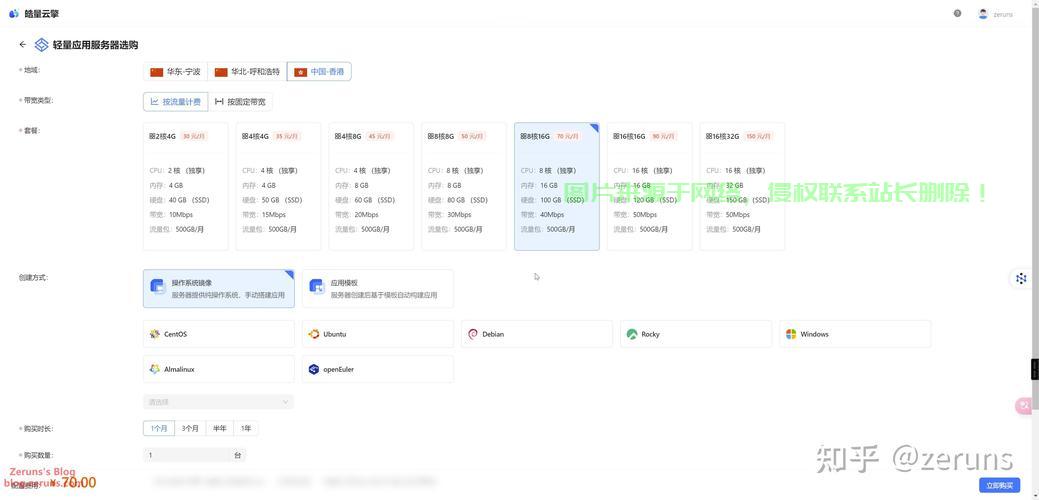Open the zeruns user avatar menu
Image resolution: width=1039 pixels, height=500 pixels.
pos(983,14)
